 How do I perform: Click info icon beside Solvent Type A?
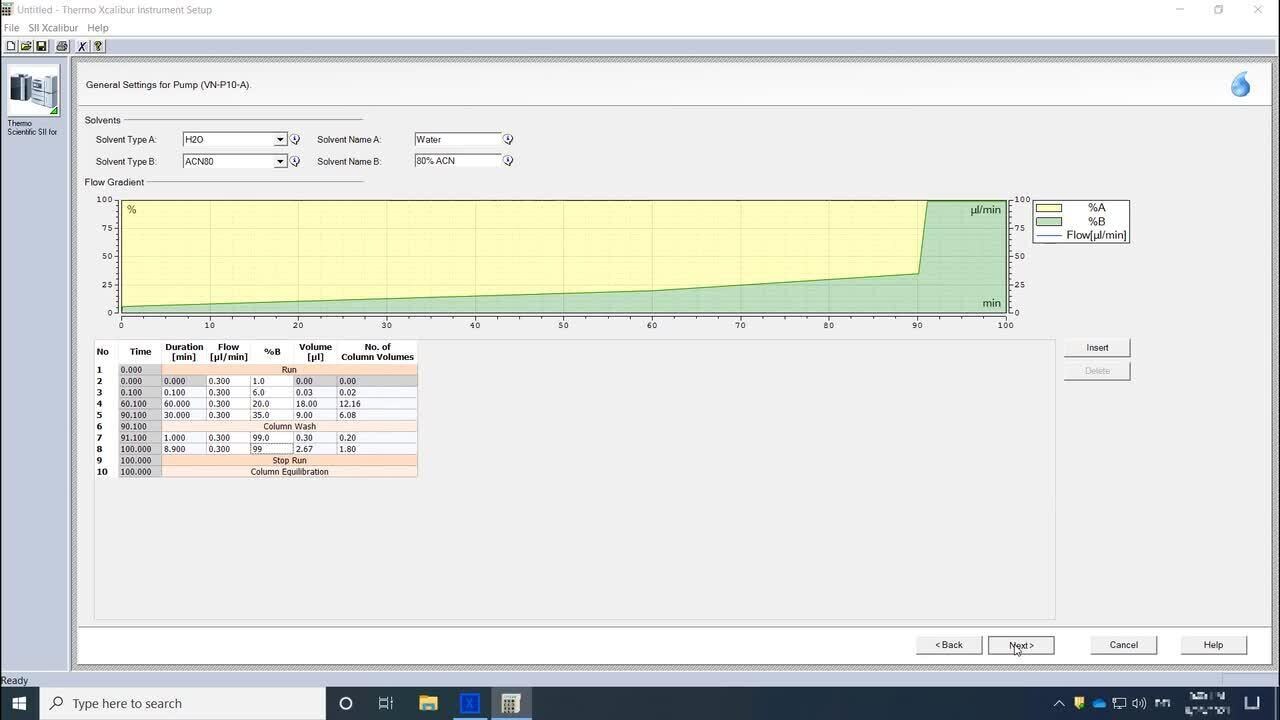pos(295,140)
